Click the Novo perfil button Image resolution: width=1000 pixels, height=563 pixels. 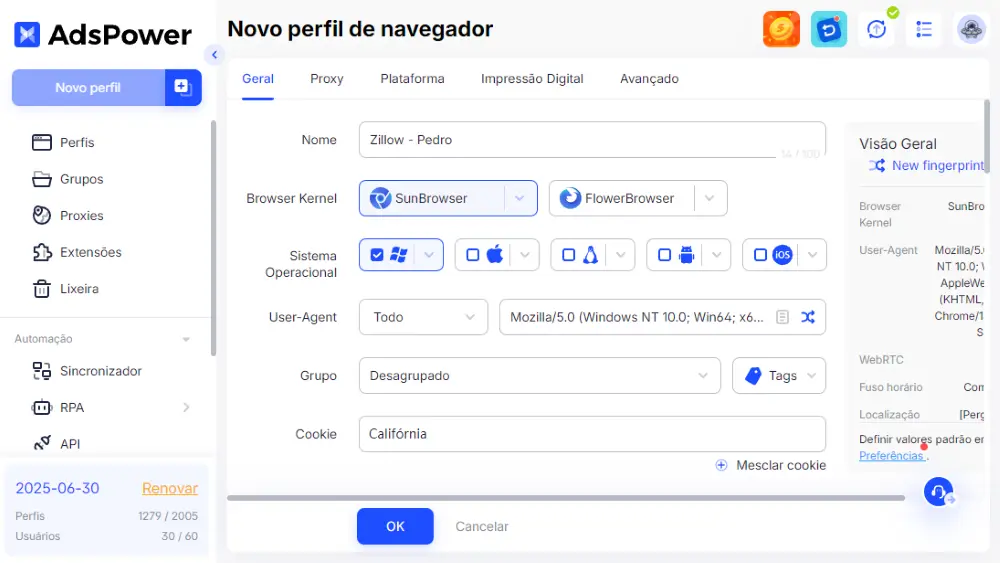pyautogui.click(x=88, y=87)
